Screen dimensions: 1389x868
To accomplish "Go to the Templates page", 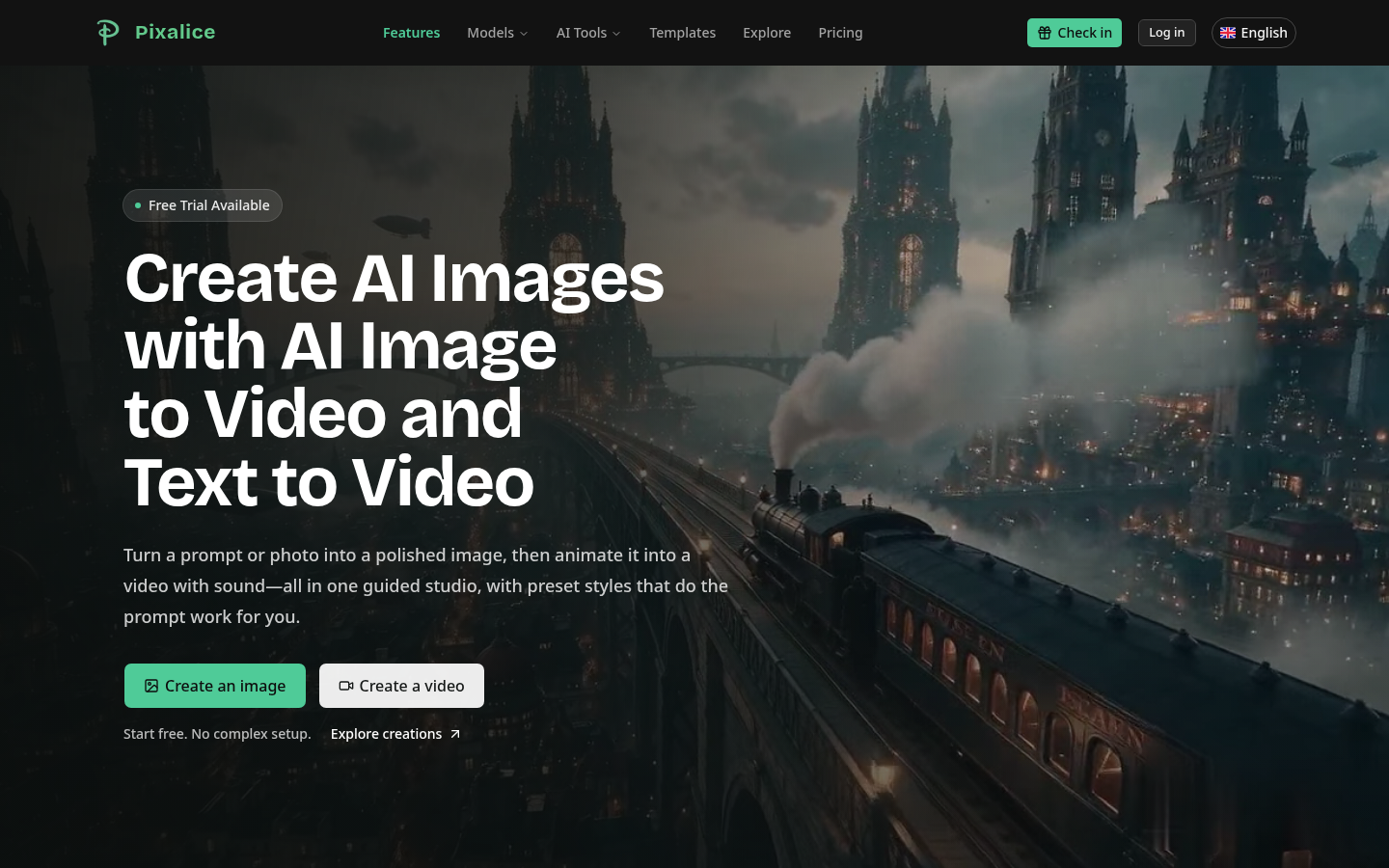I will click(682, 33).
